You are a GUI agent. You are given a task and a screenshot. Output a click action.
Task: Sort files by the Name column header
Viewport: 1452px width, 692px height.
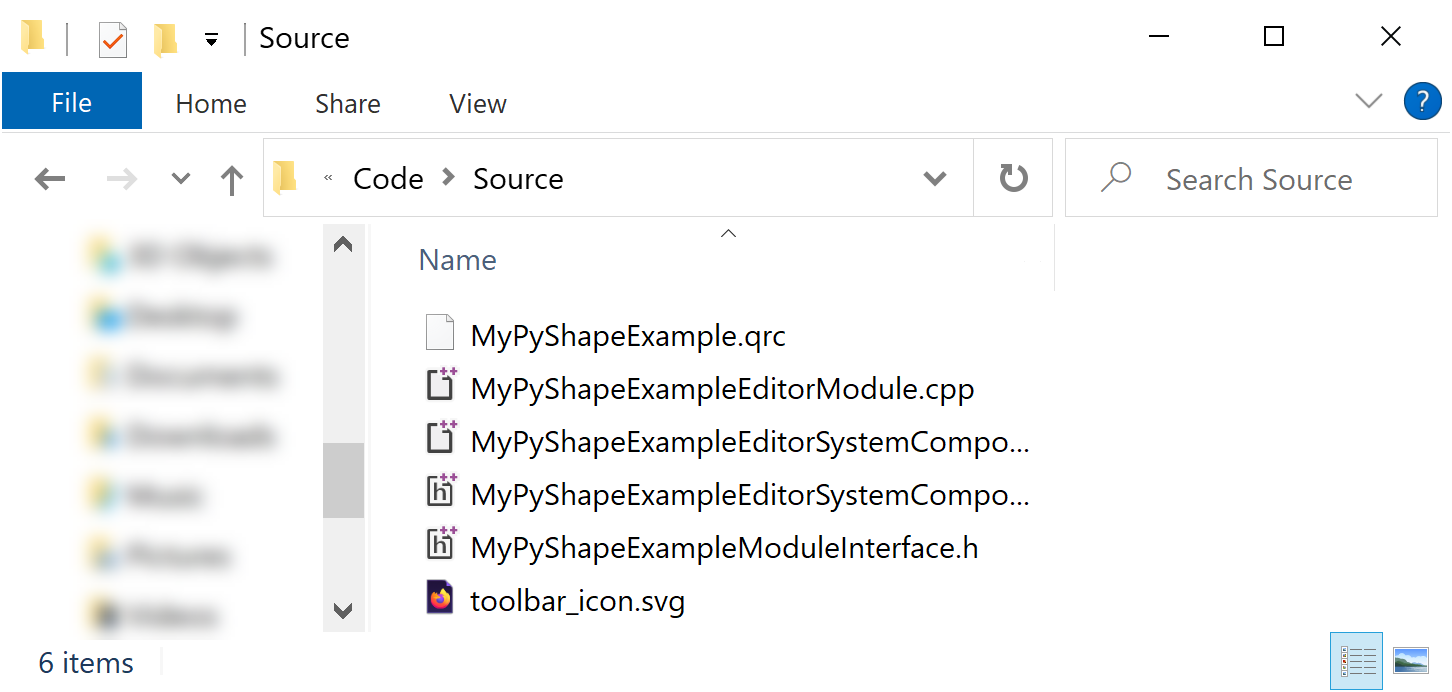458,260
